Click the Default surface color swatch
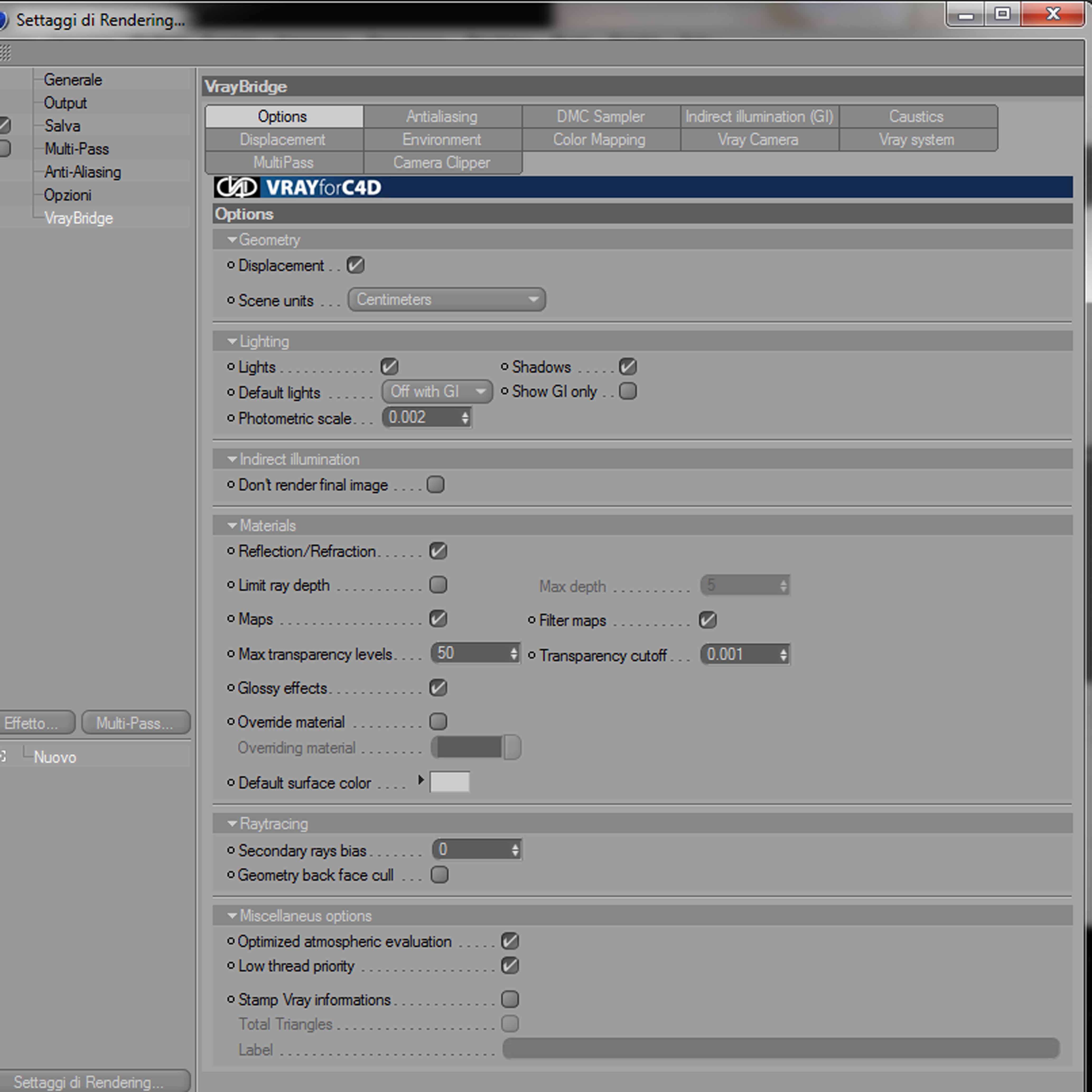Image resolution: width=1092 pixels, height=1092 pixels. click(450, 782)
